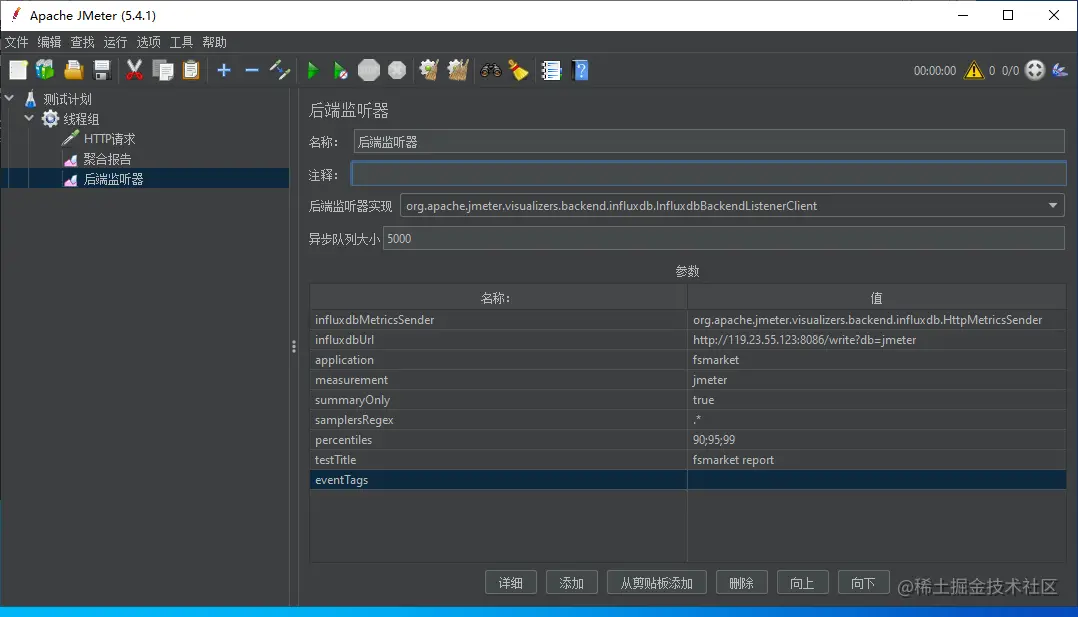
Task: Click the measurement value jmeter
Action: 710,380
